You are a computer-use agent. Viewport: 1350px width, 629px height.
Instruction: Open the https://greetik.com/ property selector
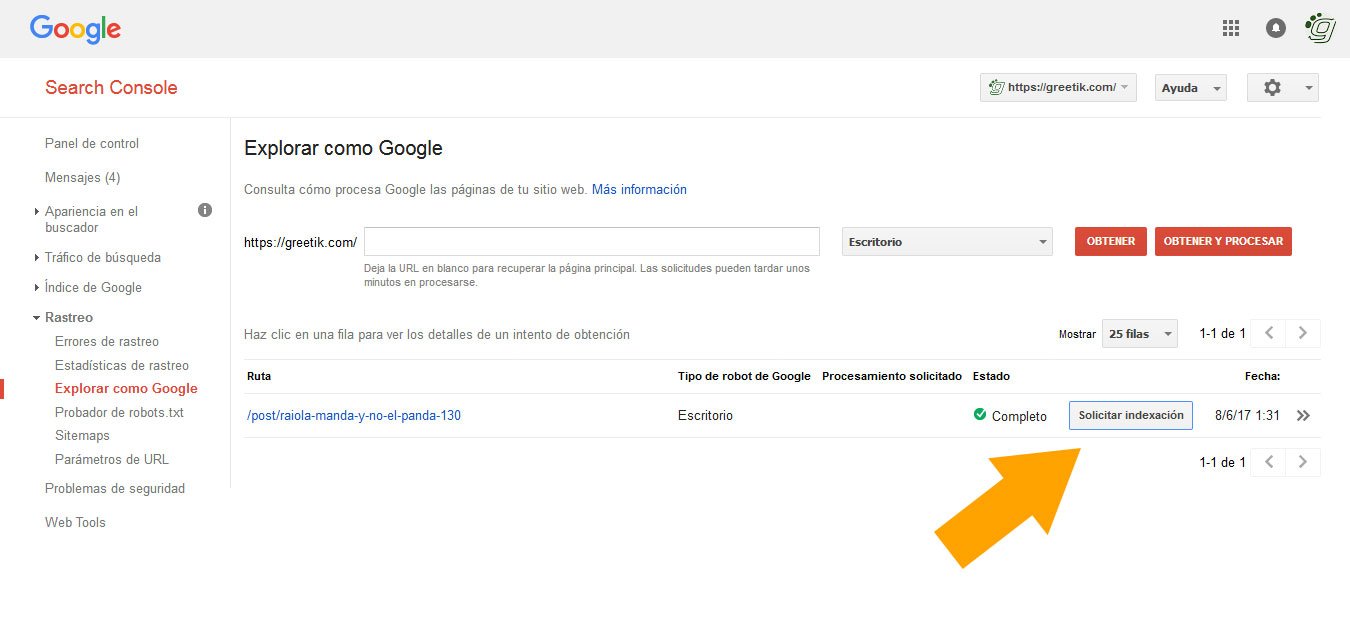pos(1058,88)
